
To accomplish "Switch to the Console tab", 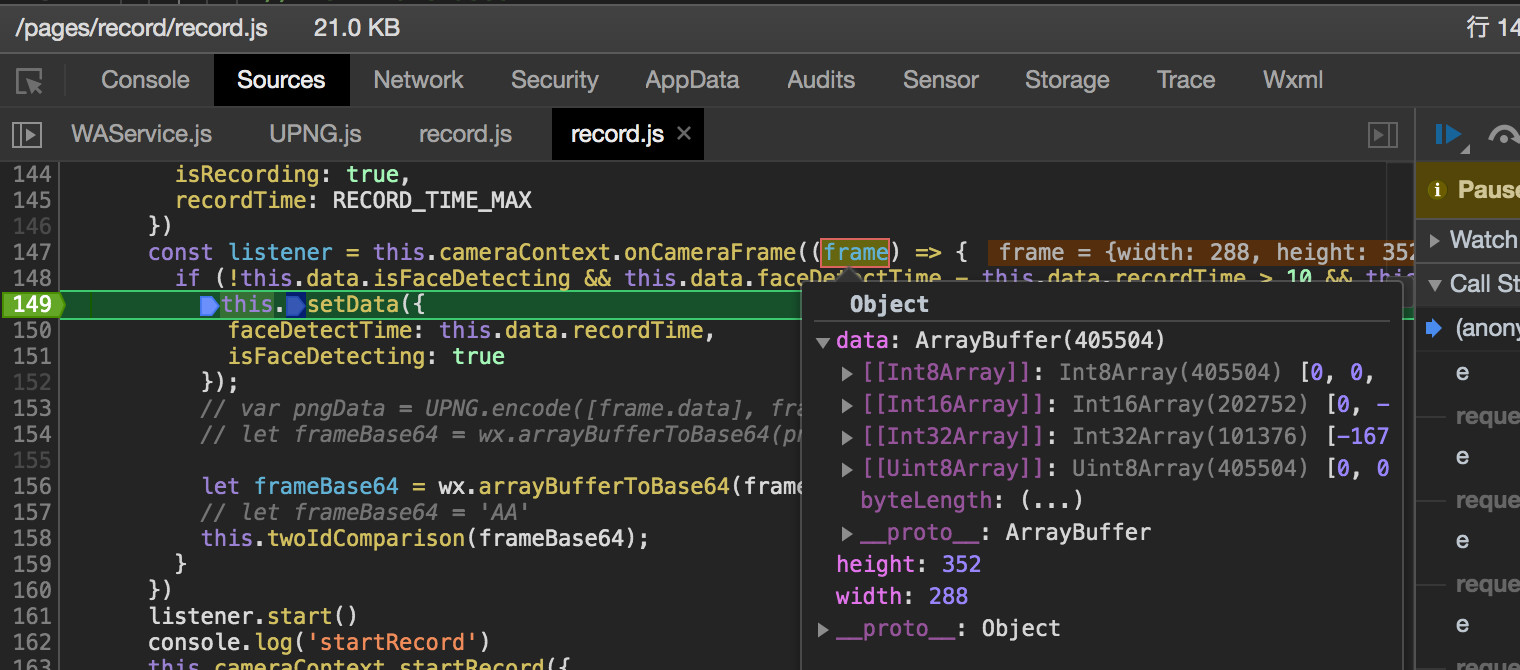I will point(145,80).
